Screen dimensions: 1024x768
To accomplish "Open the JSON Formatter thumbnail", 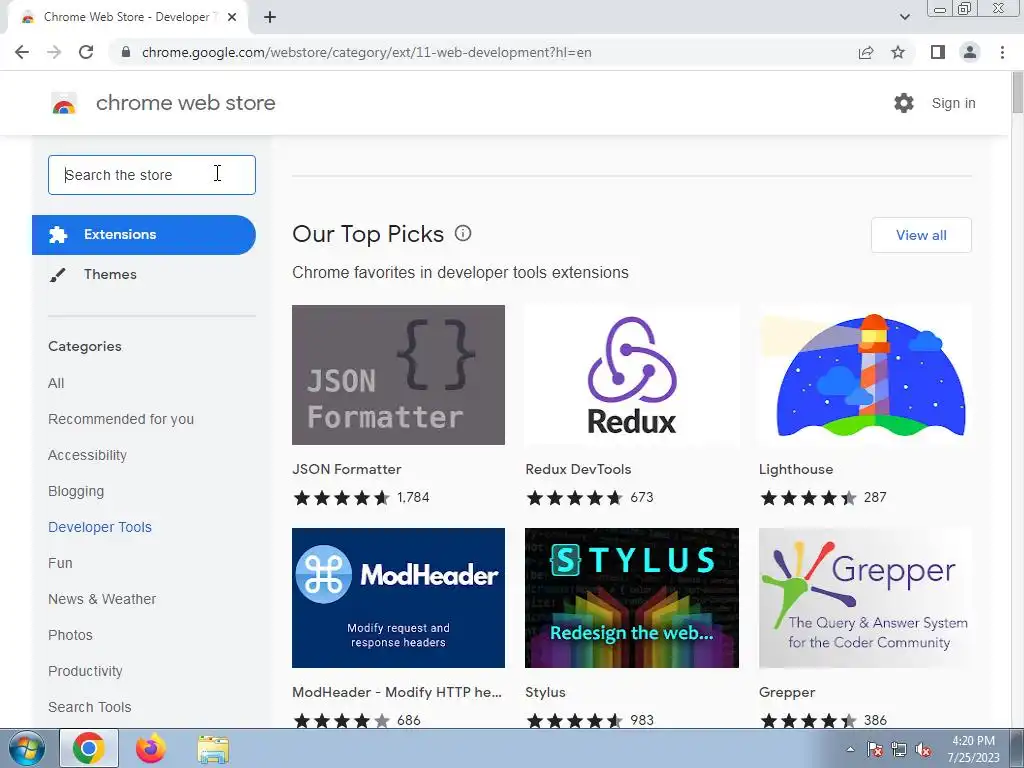I will [398, 375].
